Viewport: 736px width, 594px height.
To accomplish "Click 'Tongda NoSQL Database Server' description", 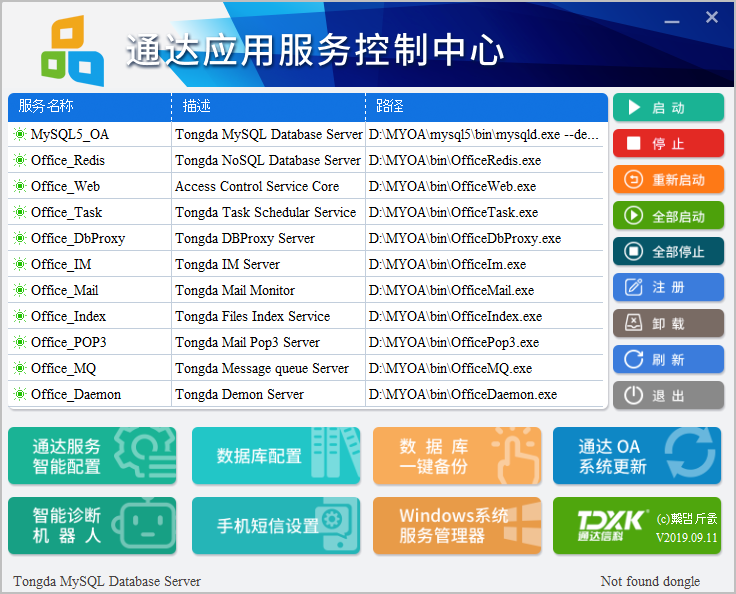I will click(x=268, y=161).
